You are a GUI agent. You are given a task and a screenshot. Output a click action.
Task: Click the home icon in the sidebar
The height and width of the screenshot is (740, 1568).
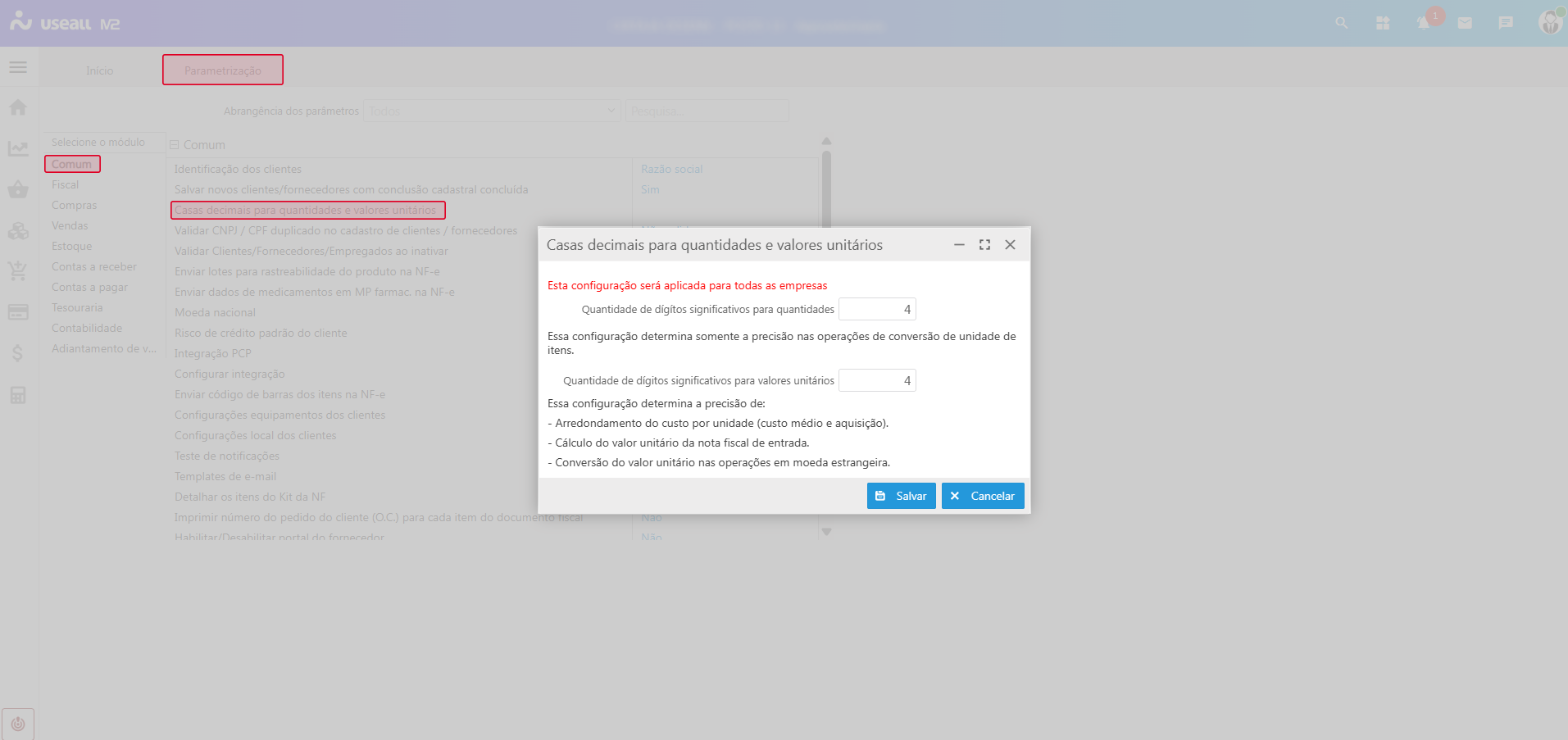(x=18, y=107)
